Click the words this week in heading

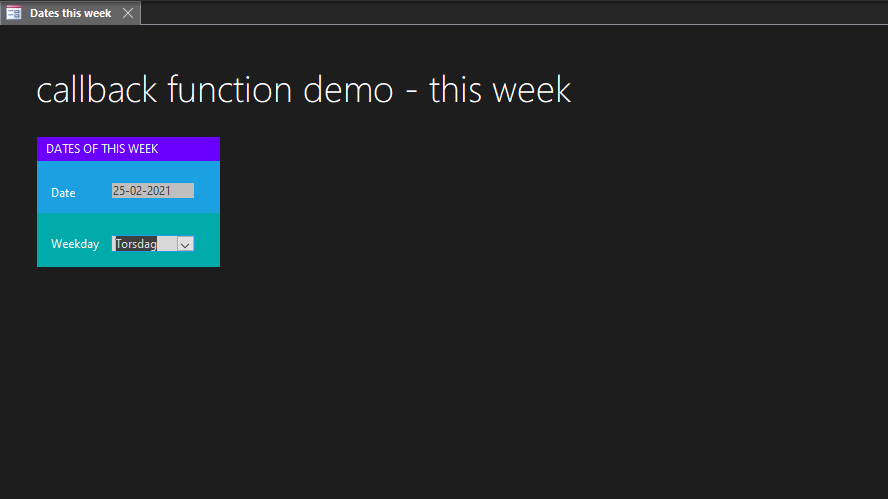[500, 90]
